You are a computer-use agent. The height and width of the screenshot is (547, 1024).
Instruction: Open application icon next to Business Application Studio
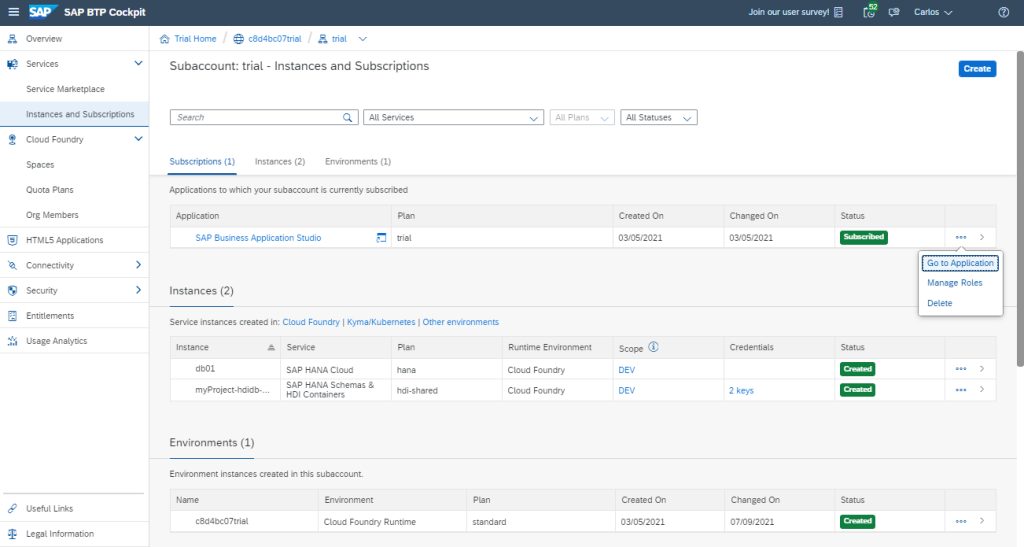[381, 238]
